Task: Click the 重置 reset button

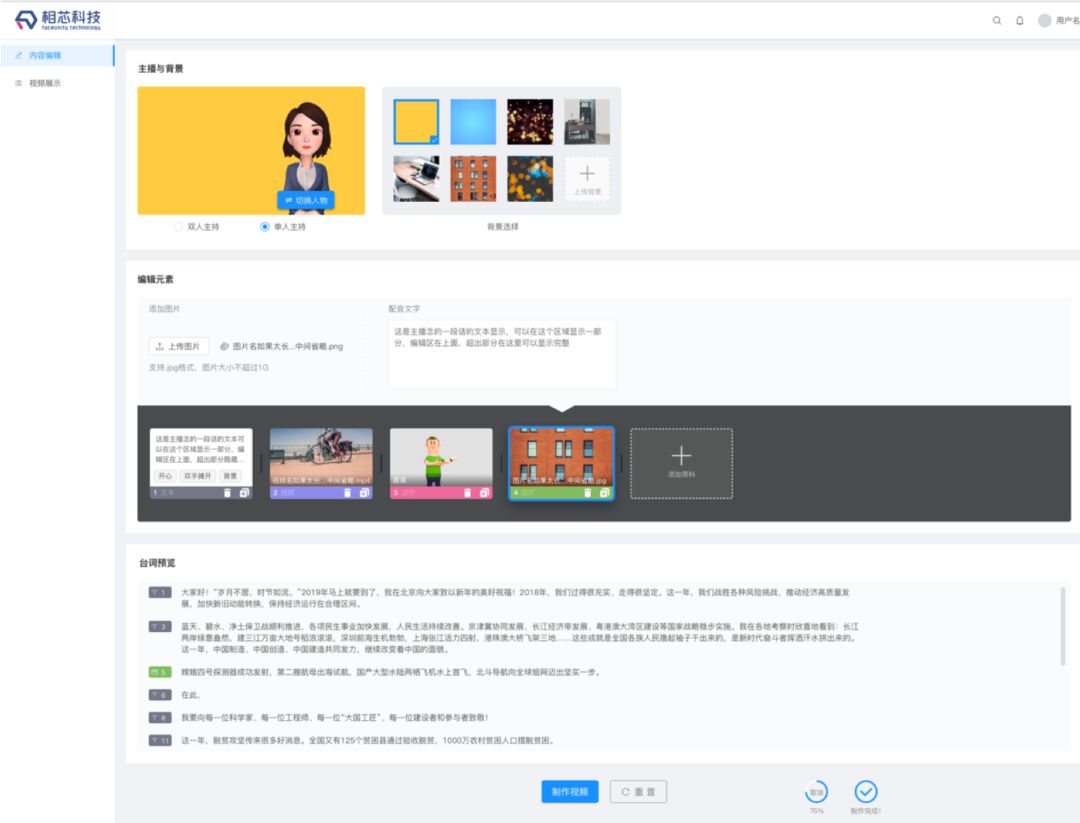Action: (x=638, y=791)
